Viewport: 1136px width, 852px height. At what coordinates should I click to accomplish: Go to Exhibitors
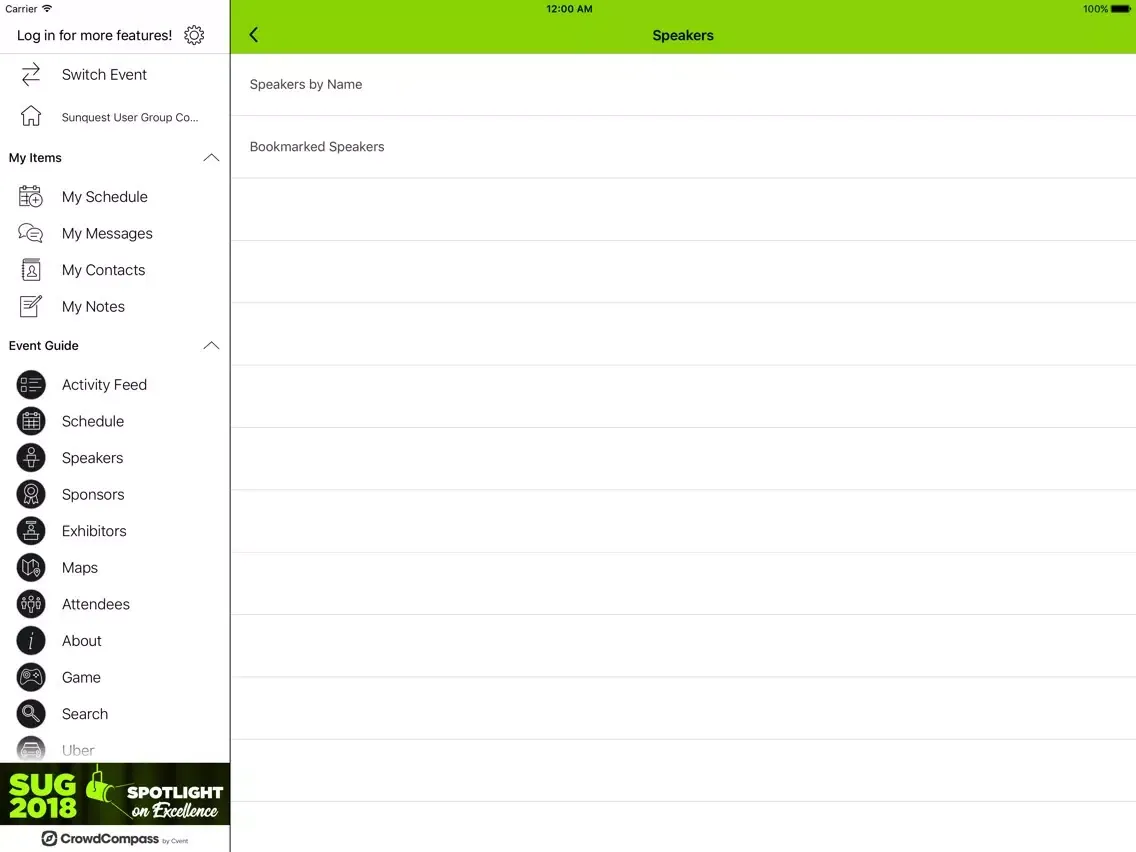[94, 531]
